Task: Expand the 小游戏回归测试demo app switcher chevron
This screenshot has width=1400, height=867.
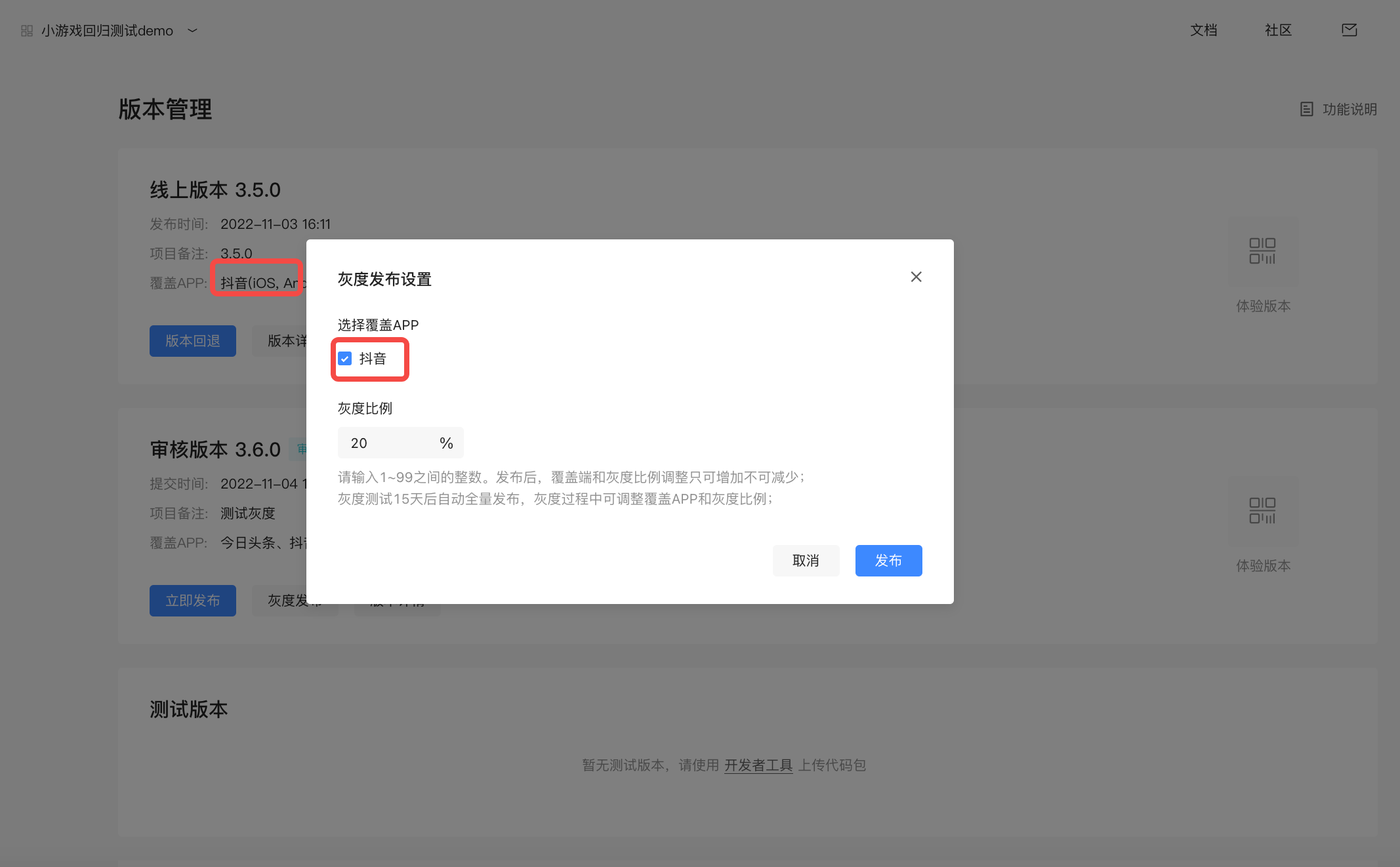Action: tap(192, 30)
